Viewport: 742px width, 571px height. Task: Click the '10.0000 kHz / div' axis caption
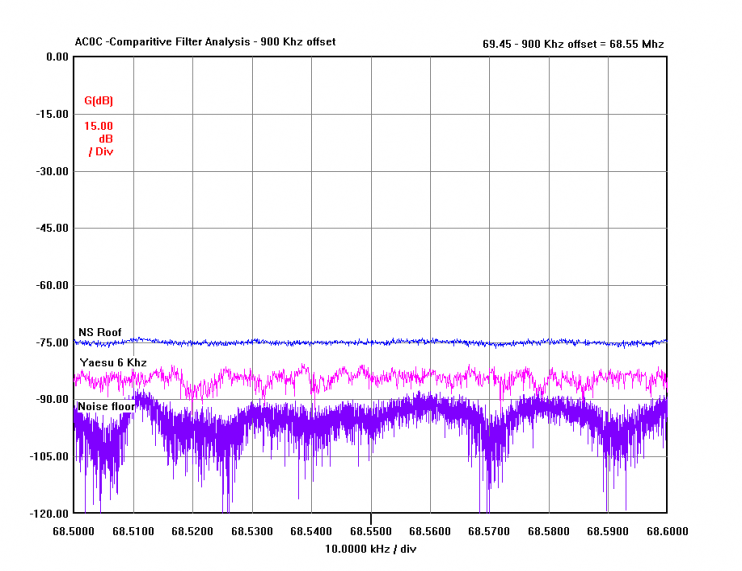pyautogui.click(x=370, y=550)
